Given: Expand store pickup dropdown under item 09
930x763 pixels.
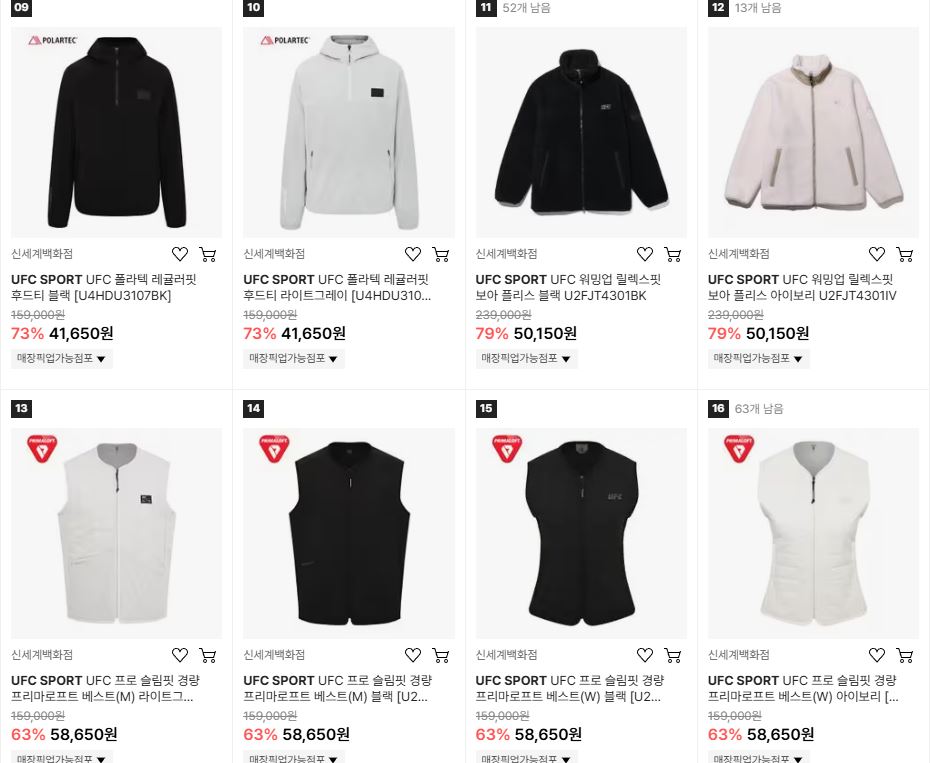Looking at the screenshot, I should coord(62,358).
